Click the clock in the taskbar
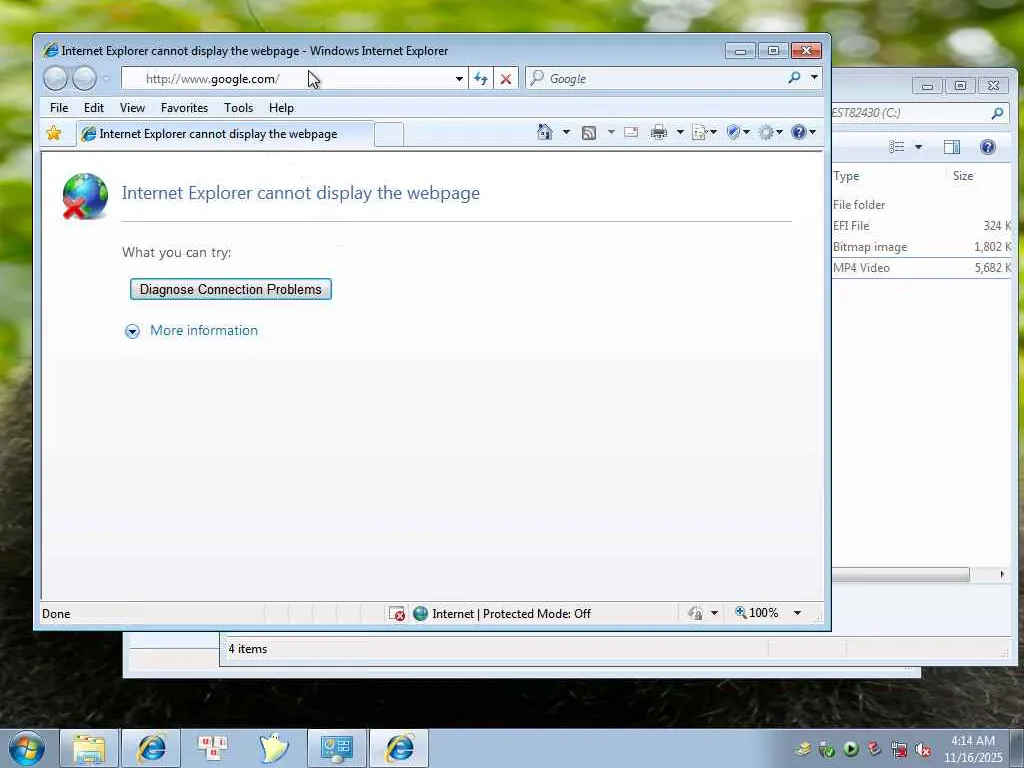The image size is (1024, 768). click(x=973, y=749)
